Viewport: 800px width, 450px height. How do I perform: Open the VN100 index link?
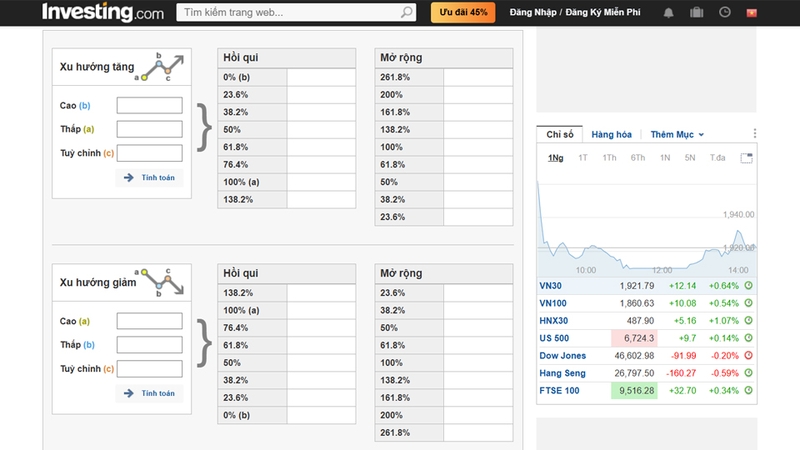coord(553,303)
